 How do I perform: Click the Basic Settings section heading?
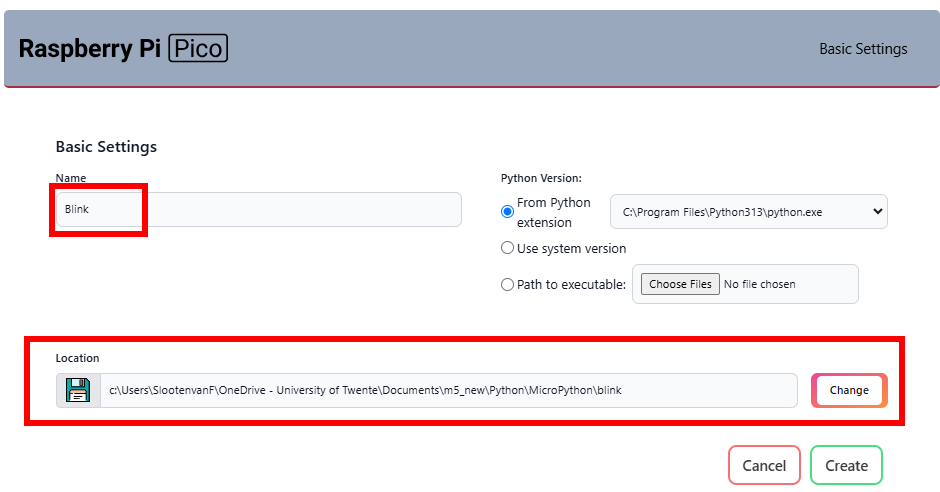[x=106, y=147]
